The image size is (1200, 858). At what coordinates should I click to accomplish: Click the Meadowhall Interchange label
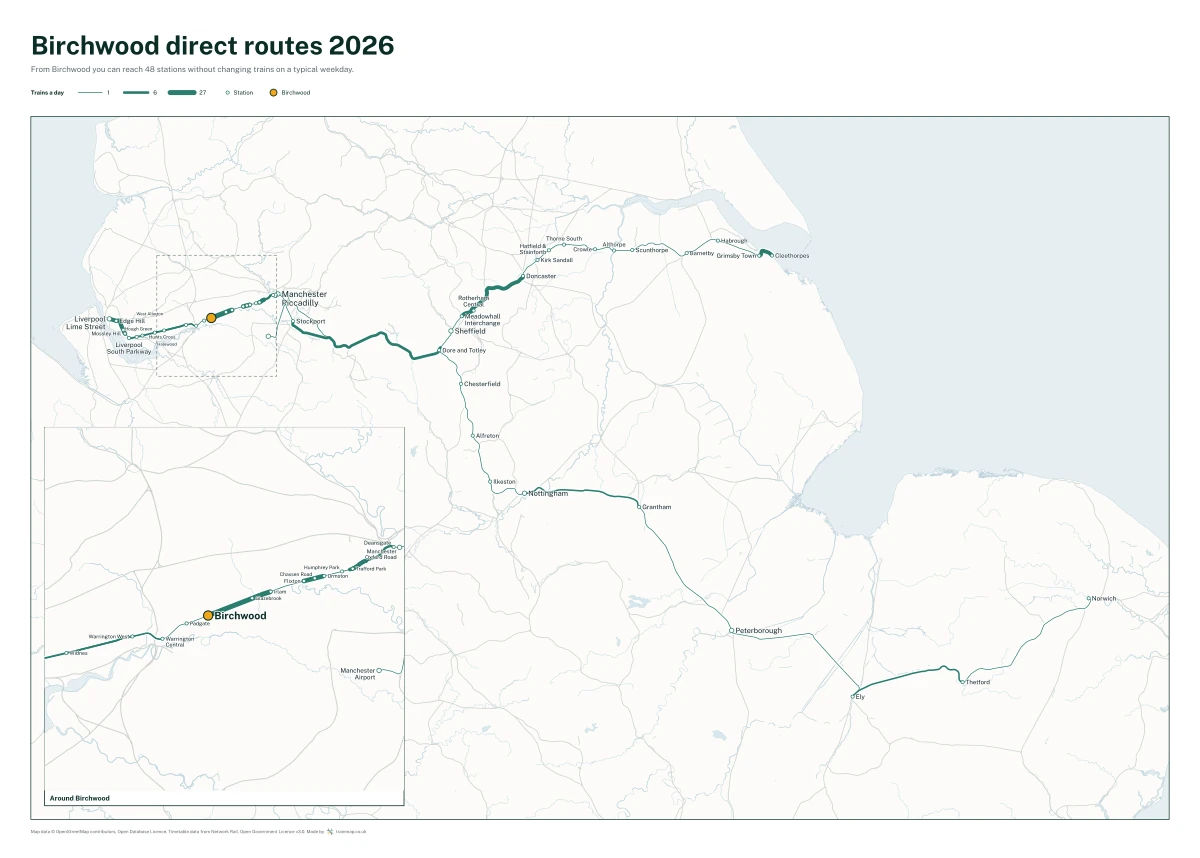pyautogui.click(x=483, y=320)
